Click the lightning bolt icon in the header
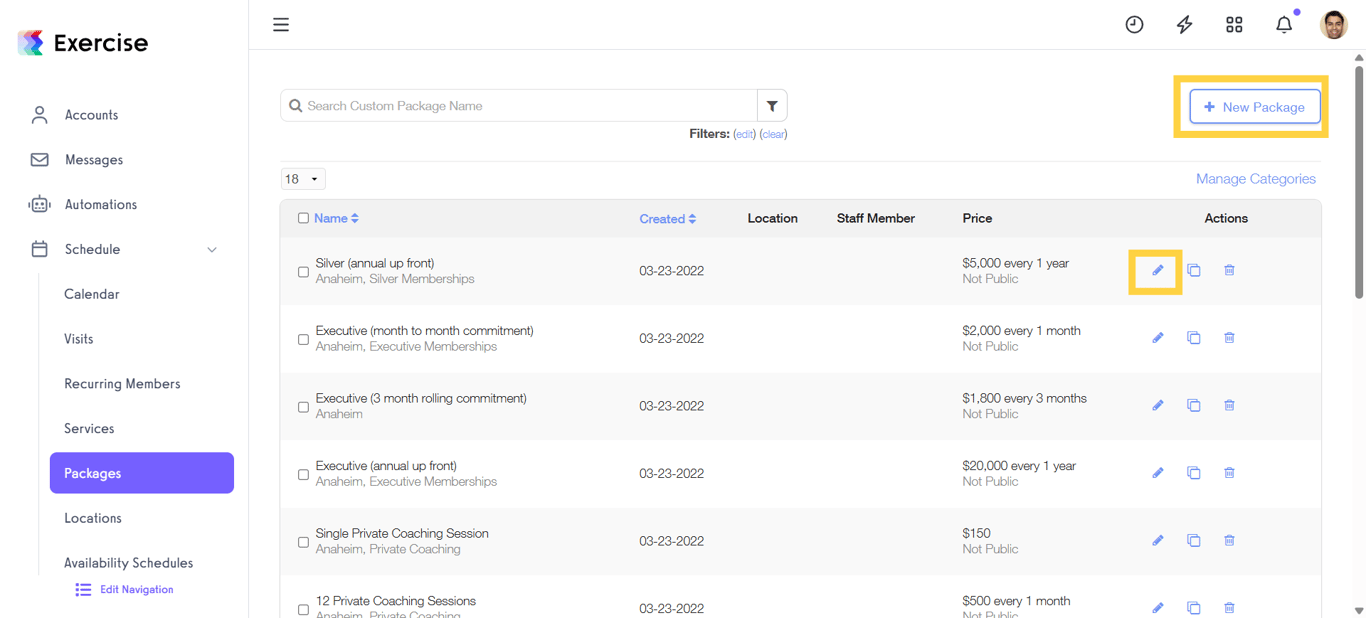This screenshot has height=618, width=1366. point(1184,24)
